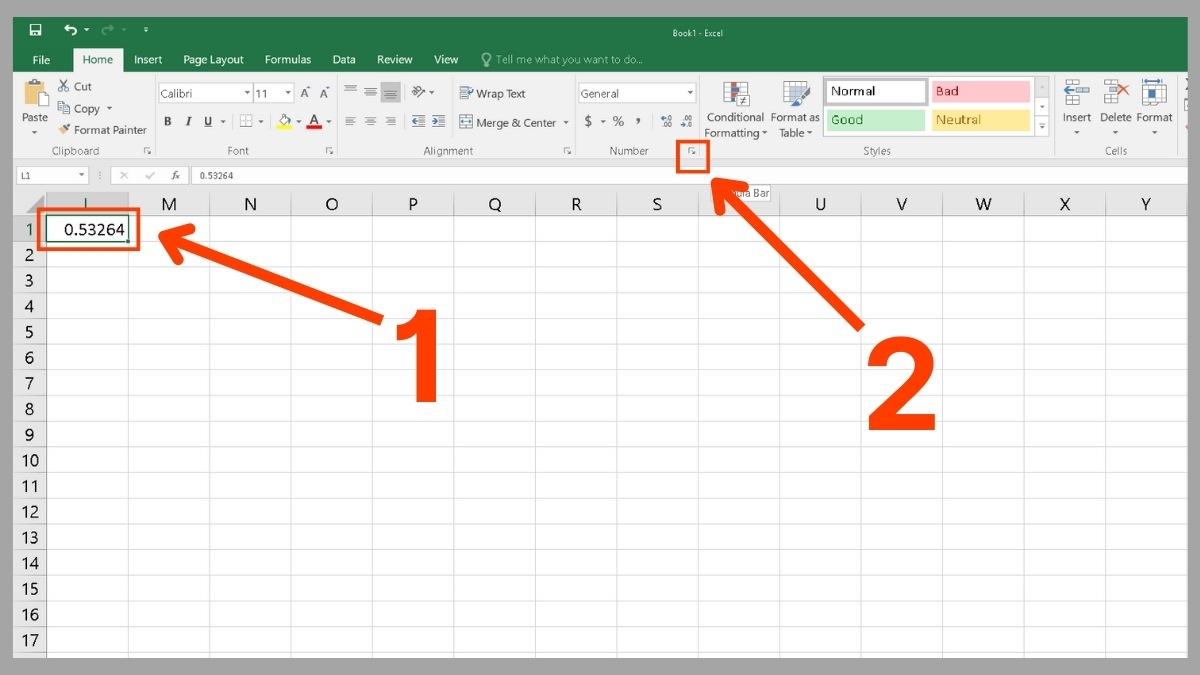Select the highlighted Bottom Align icon

click(390, 91)
